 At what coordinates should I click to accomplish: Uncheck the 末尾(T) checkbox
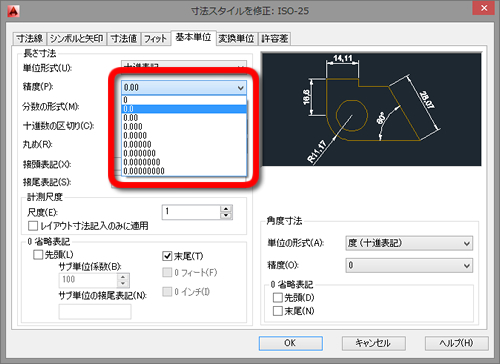coord(167,256)
